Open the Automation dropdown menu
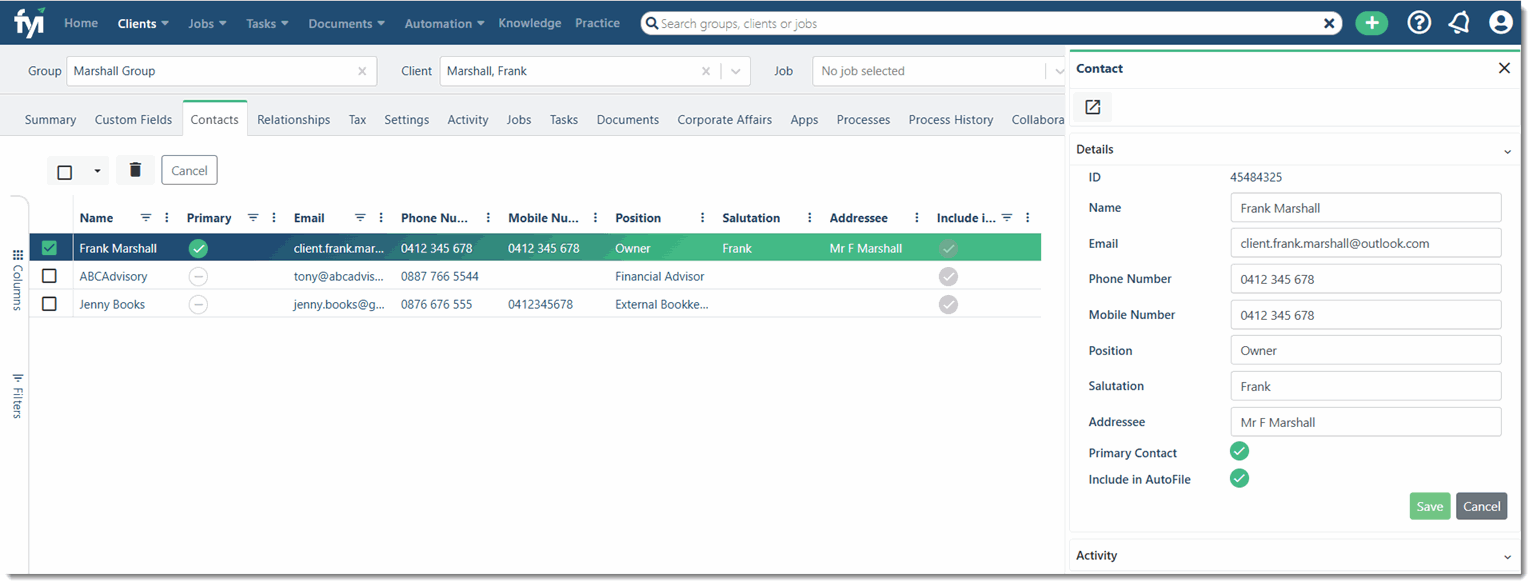This screenshot has height=586, width=1533. pyautogui.click(x=444, y=23)
